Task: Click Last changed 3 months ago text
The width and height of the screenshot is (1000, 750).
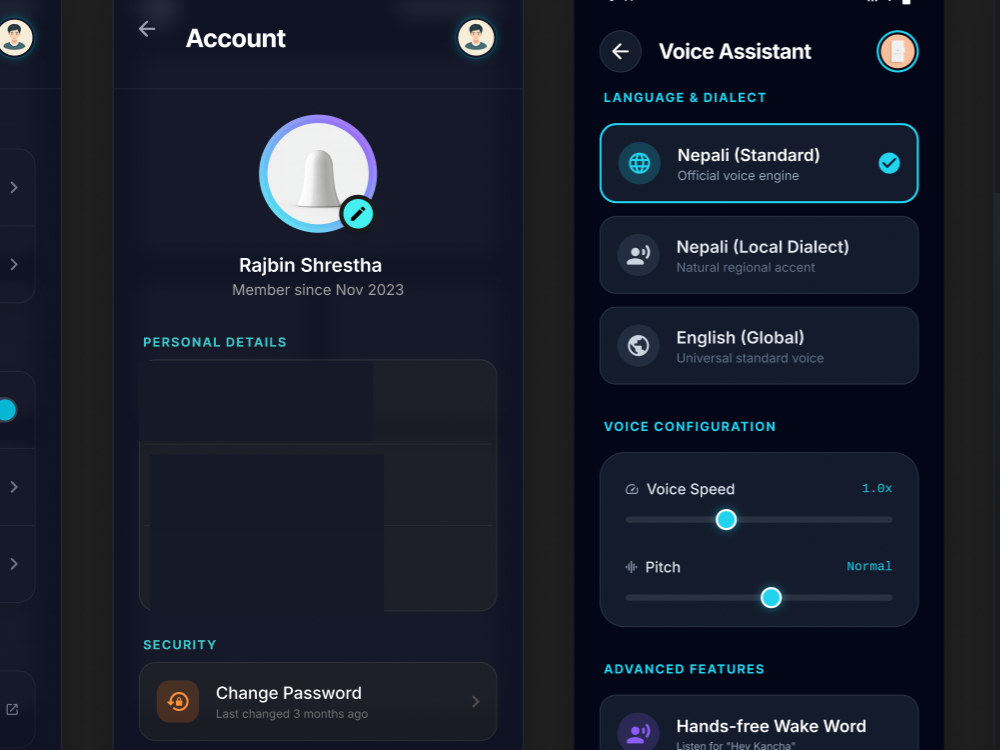Action: (291, 714)
